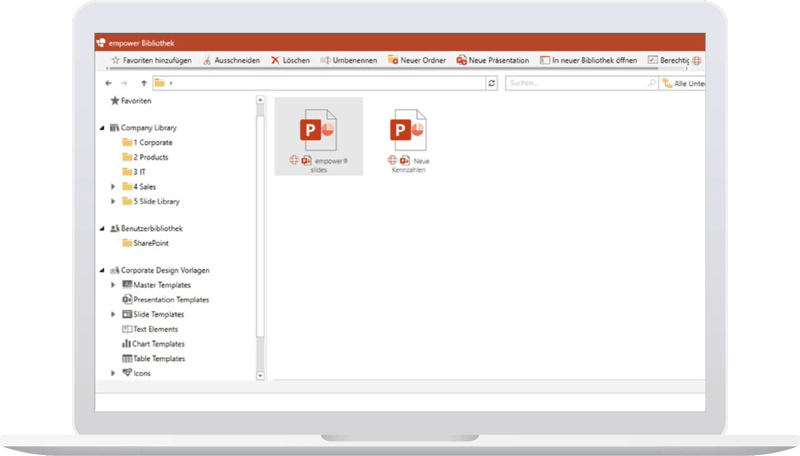Click the empower Bibliothek title logo
800x456 pixels.
(101, 43)
